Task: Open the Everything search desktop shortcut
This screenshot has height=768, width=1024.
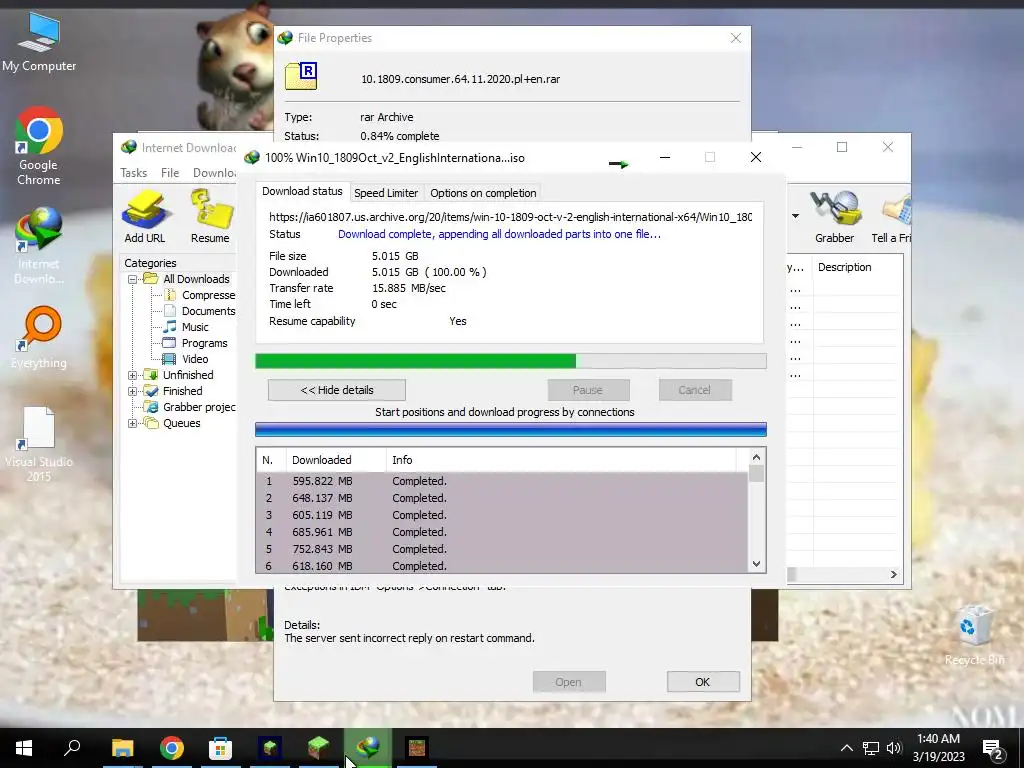Action: click(39, 338)
